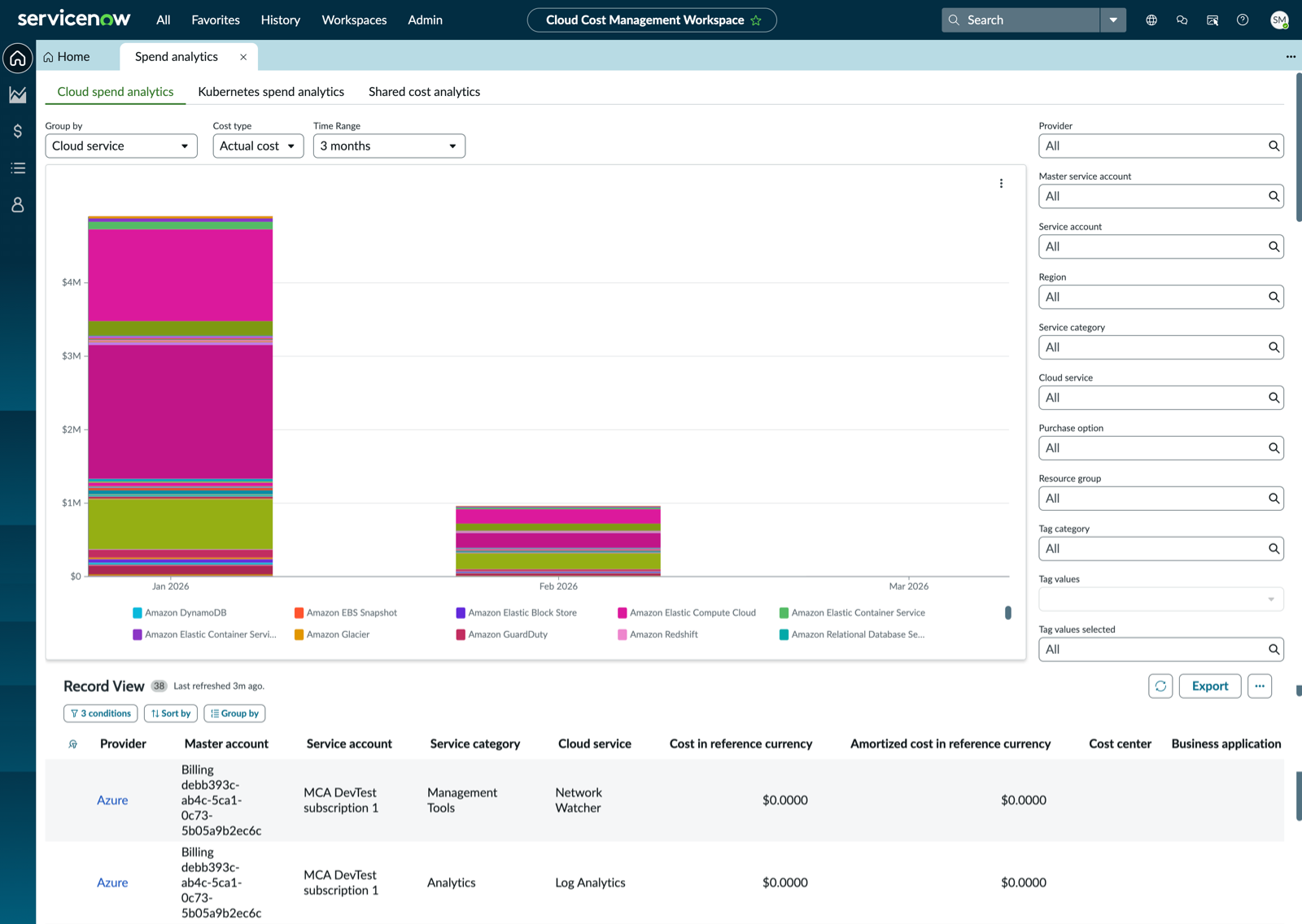Switch to Shared cost analytics tab

coord(424,92)
